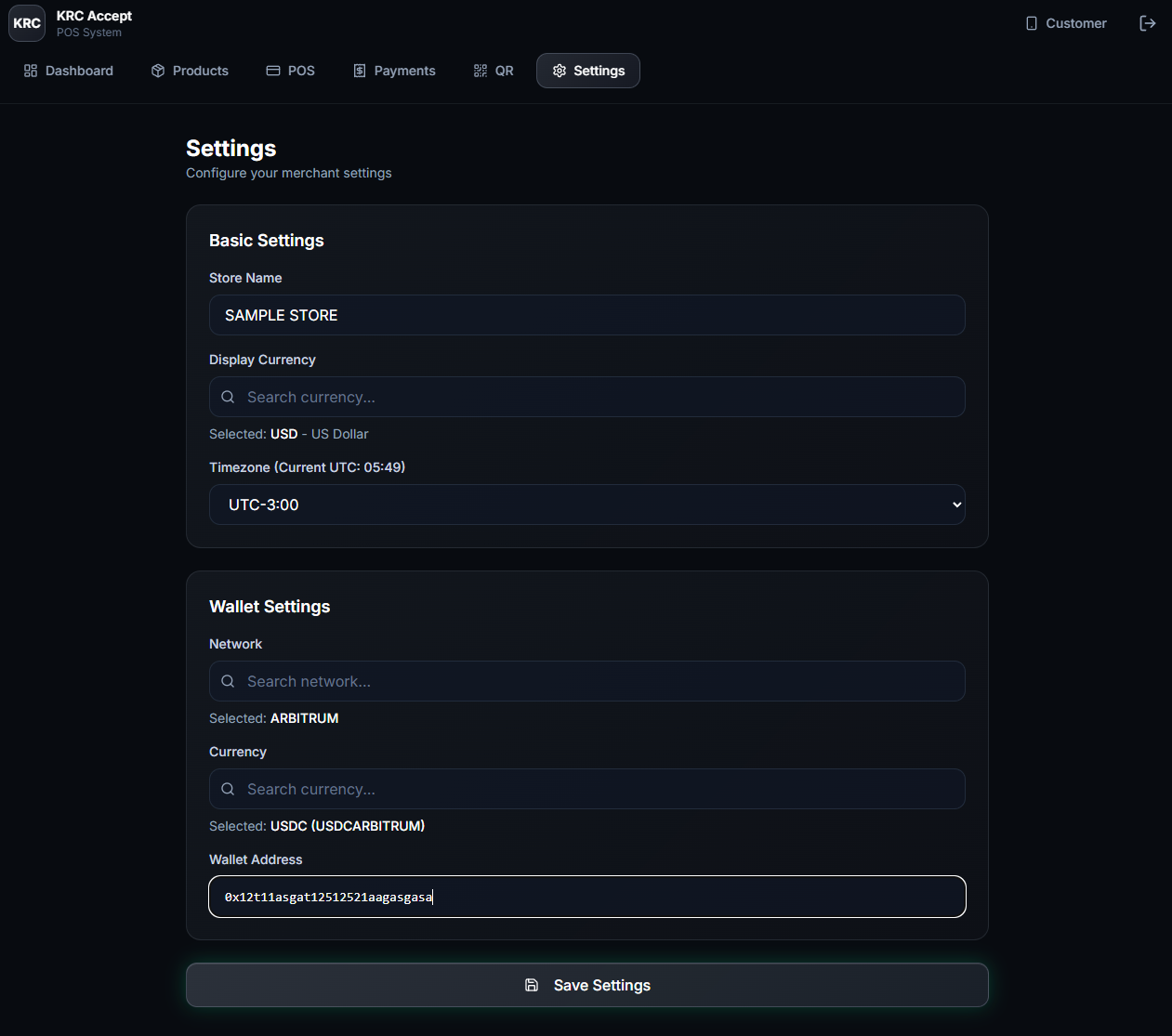1172x1036 pixels.
Task: Click the search magnifier in Network field
Action: [228, 681]
